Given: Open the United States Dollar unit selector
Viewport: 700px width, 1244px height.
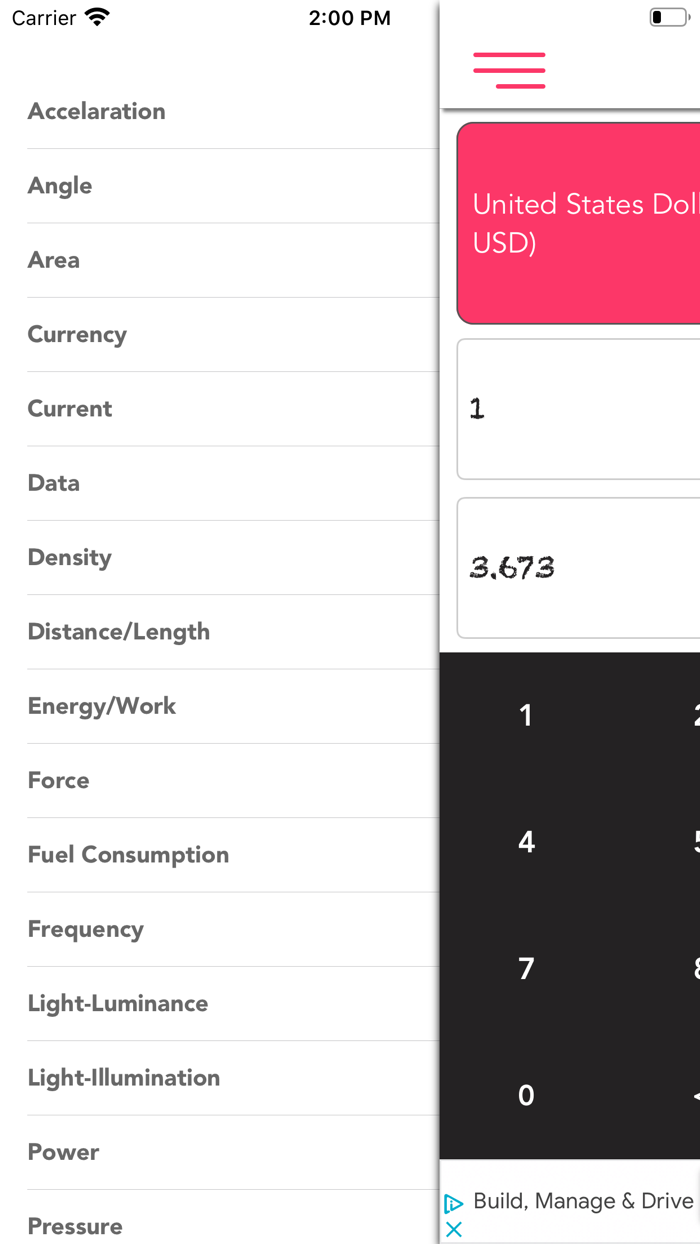Looking at the screenshot, I should [579, 224].
